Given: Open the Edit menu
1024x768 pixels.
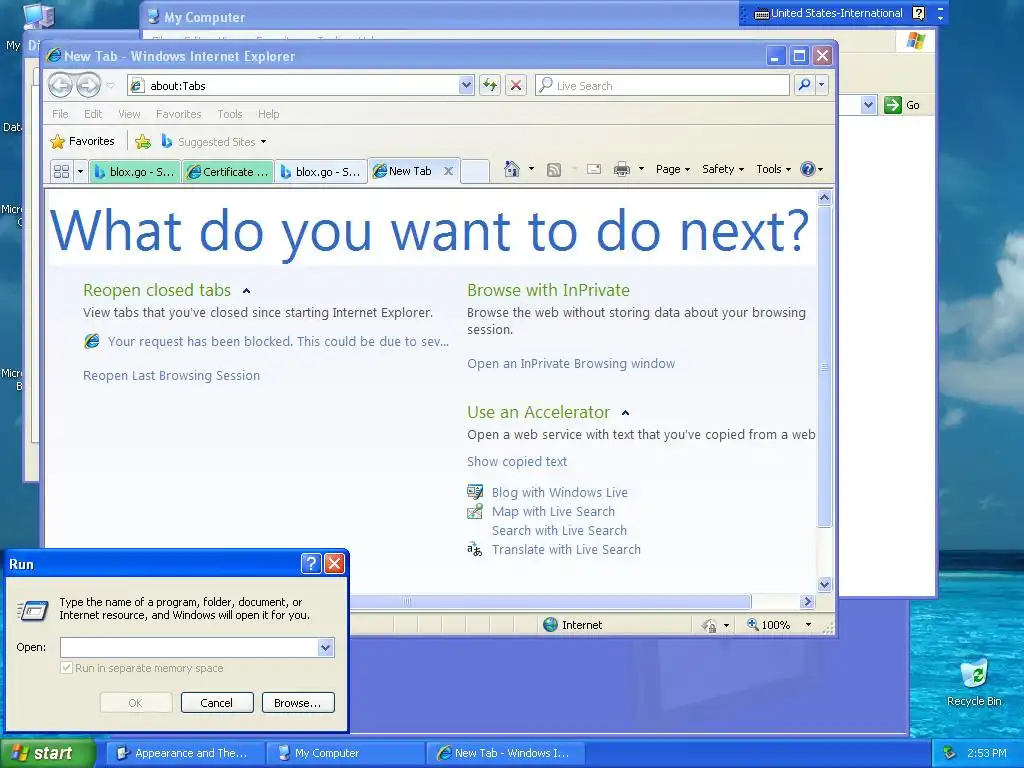Looking at the screenshot, I should coord(93,114).
